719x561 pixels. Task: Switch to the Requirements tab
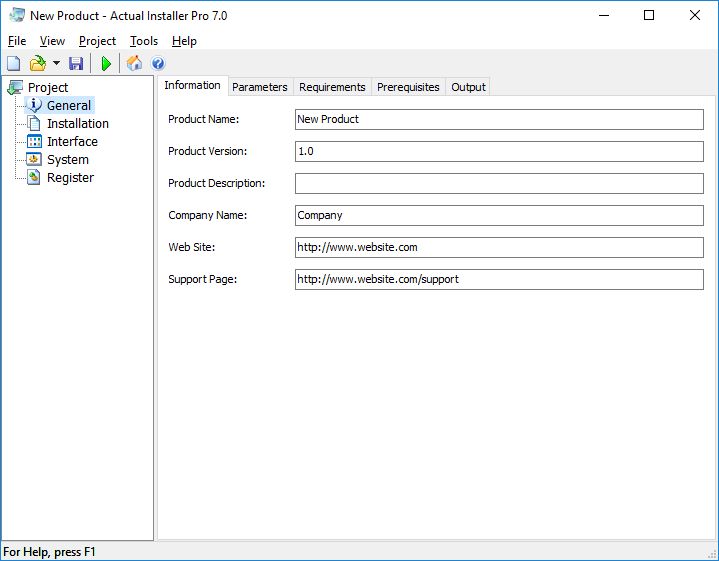(x=332, y=87)
